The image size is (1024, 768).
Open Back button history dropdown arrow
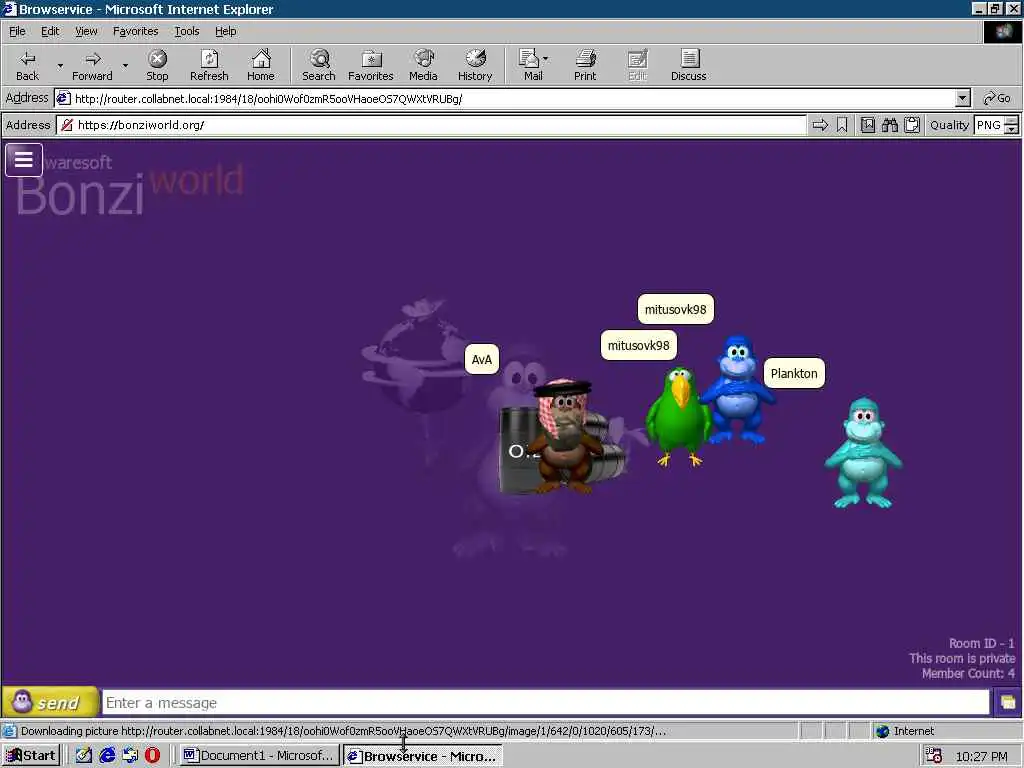click(60, 65)
